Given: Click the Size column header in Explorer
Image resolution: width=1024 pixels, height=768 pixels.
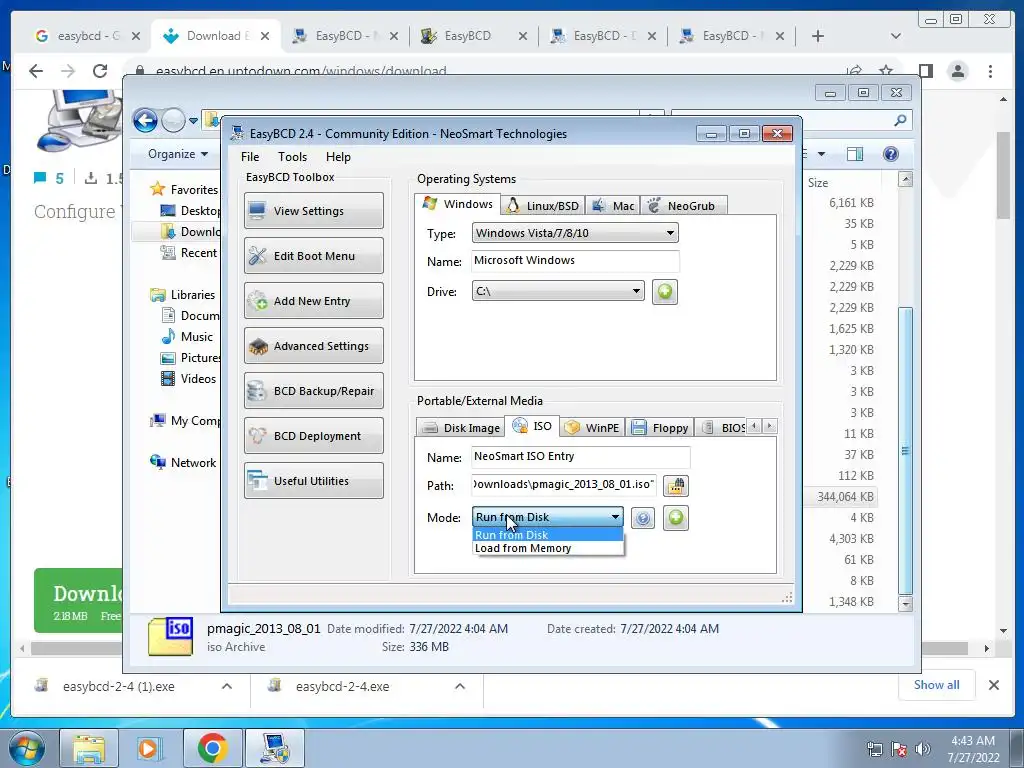Looking at the screenshot, I should [818, 183].
